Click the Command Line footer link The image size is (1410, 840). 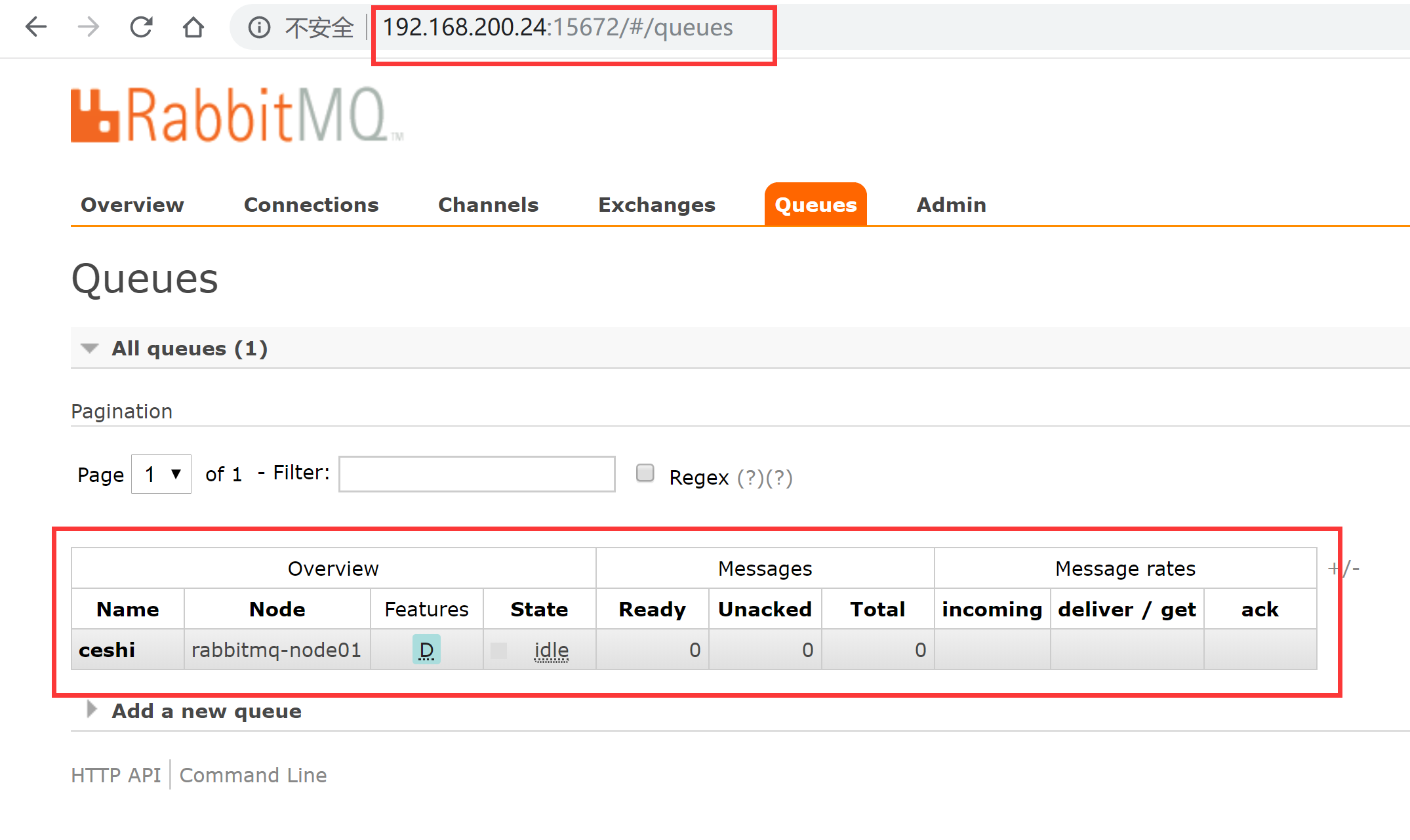click(253, 775)
